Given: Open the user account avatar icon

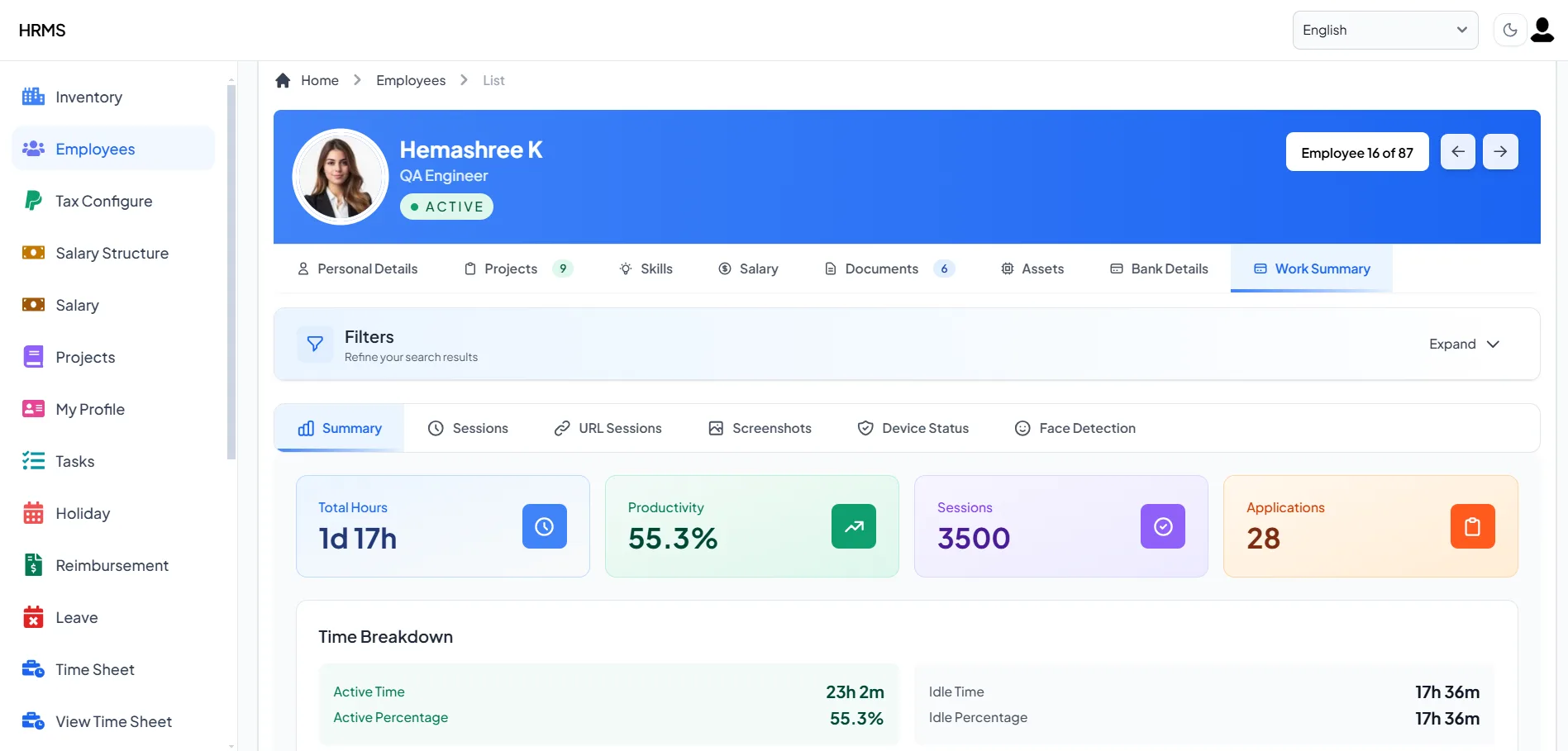Looking at the screenshot, I should tap(1542, 31).
